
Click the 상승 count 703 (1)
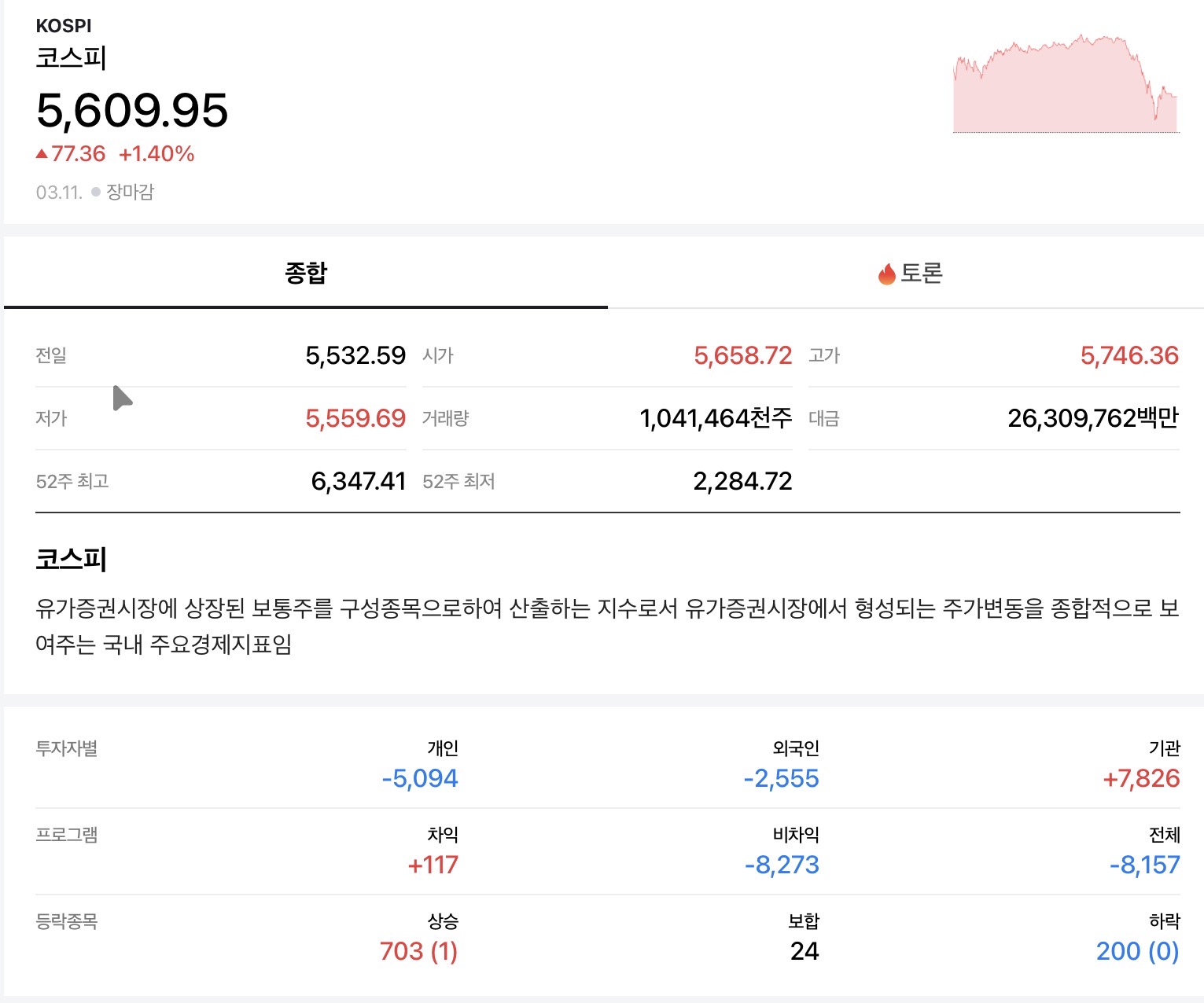pos(418,951)
